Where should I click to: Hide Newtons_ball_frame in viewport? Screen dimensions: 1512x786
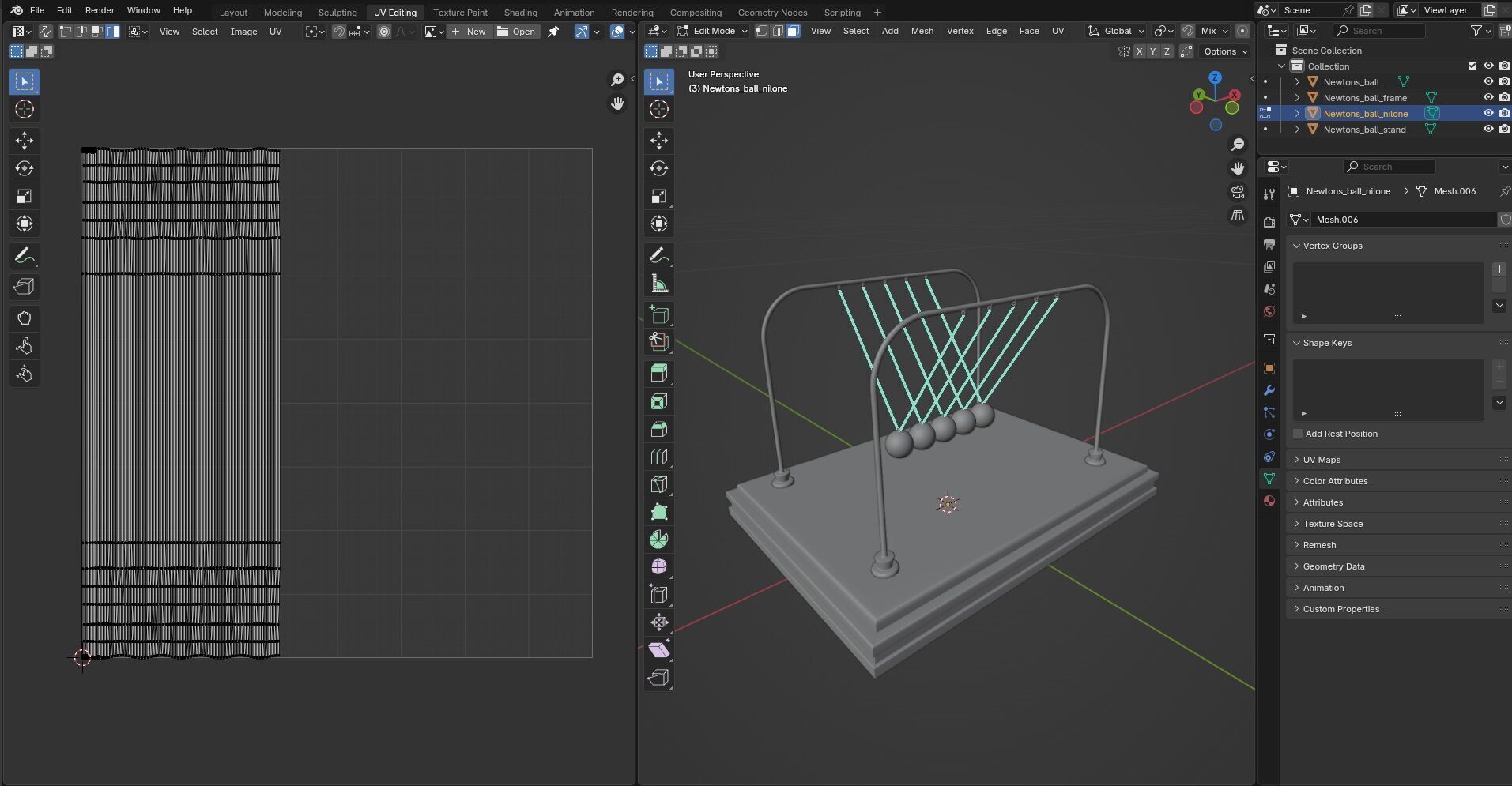(x=1488, y=97)
